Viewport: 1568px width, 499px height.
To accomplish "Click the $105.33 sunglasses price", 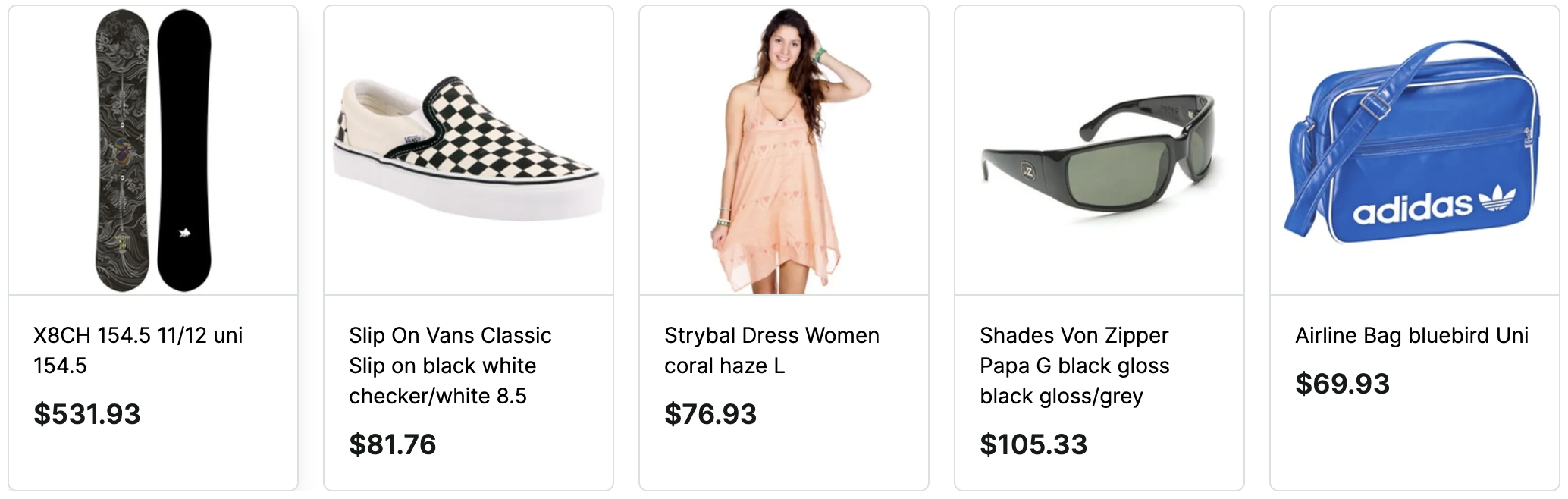I will pos(1034,447).
